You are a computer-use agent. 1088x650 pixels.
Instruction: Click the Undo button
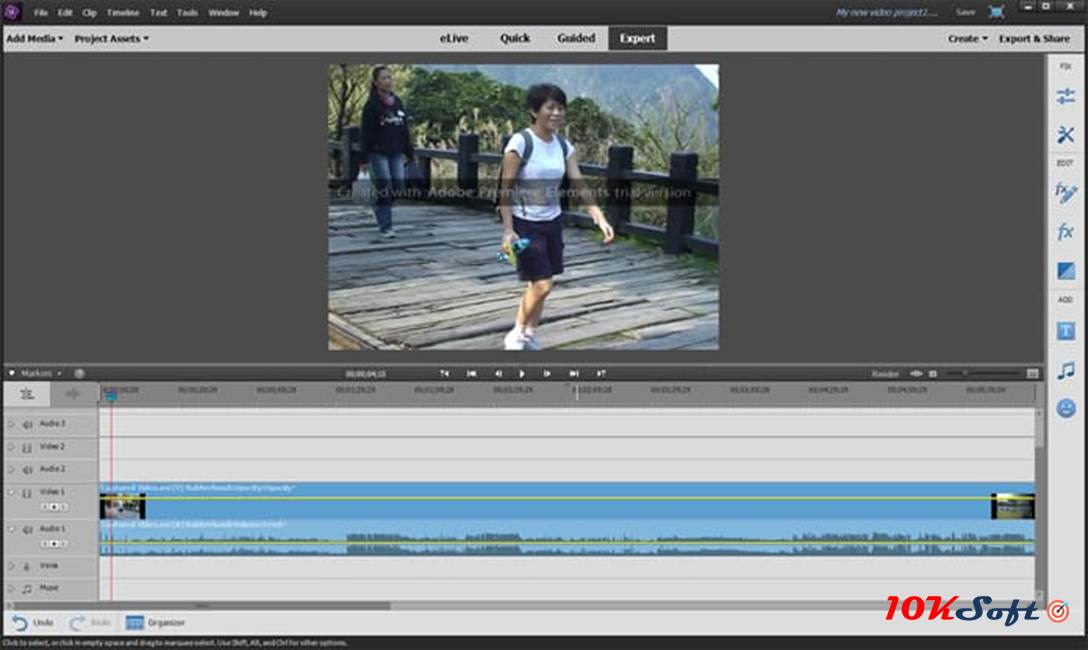(33, 622)
